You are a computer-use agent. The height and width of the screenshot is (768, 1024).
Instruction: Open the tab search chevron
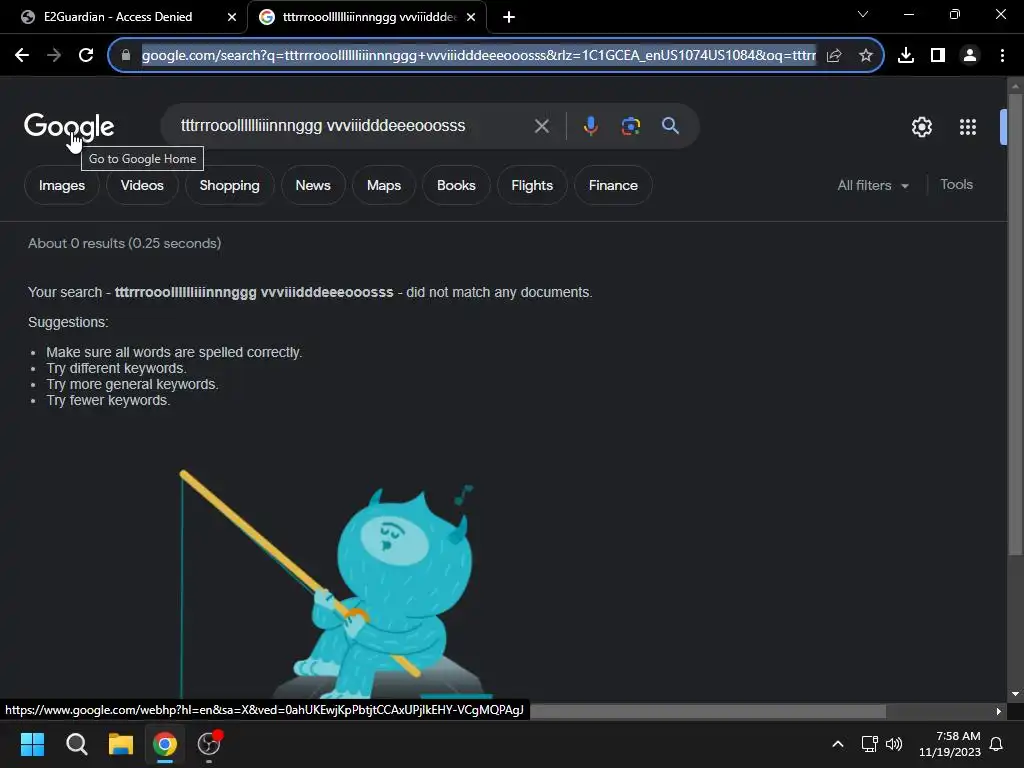click(x=863, y=14)
